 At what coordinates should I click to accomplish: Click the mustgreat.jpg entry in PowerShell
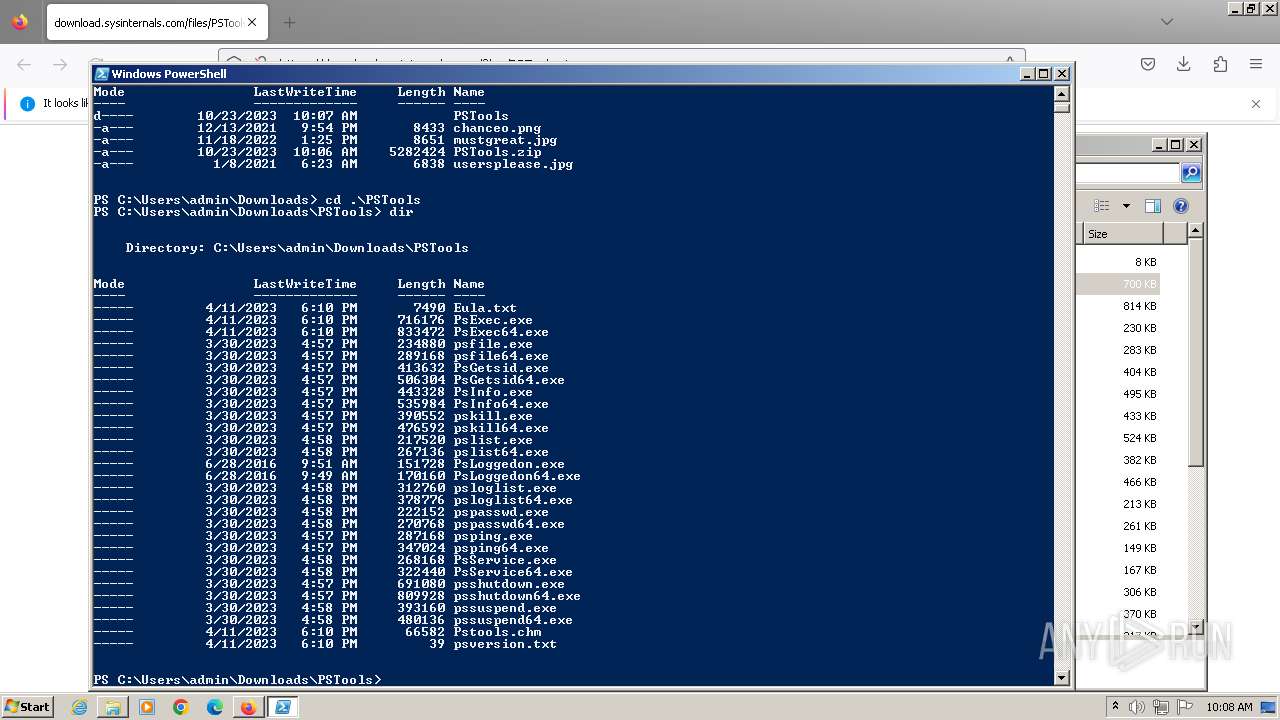(x=505, y=140)
